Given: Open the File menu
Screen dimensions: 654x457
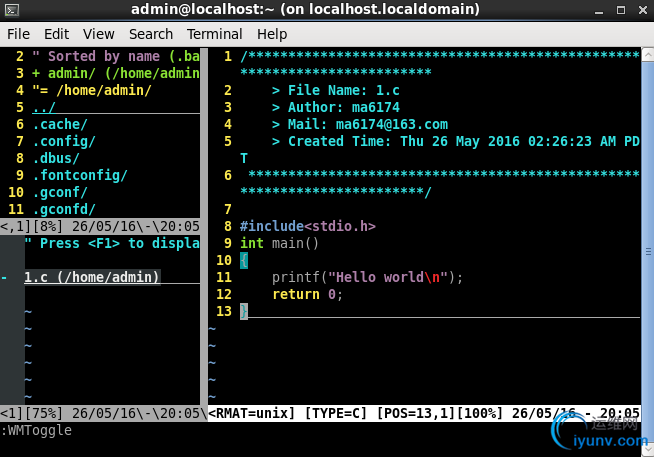Looking at the screenshot, I should (x=18, y=34).
